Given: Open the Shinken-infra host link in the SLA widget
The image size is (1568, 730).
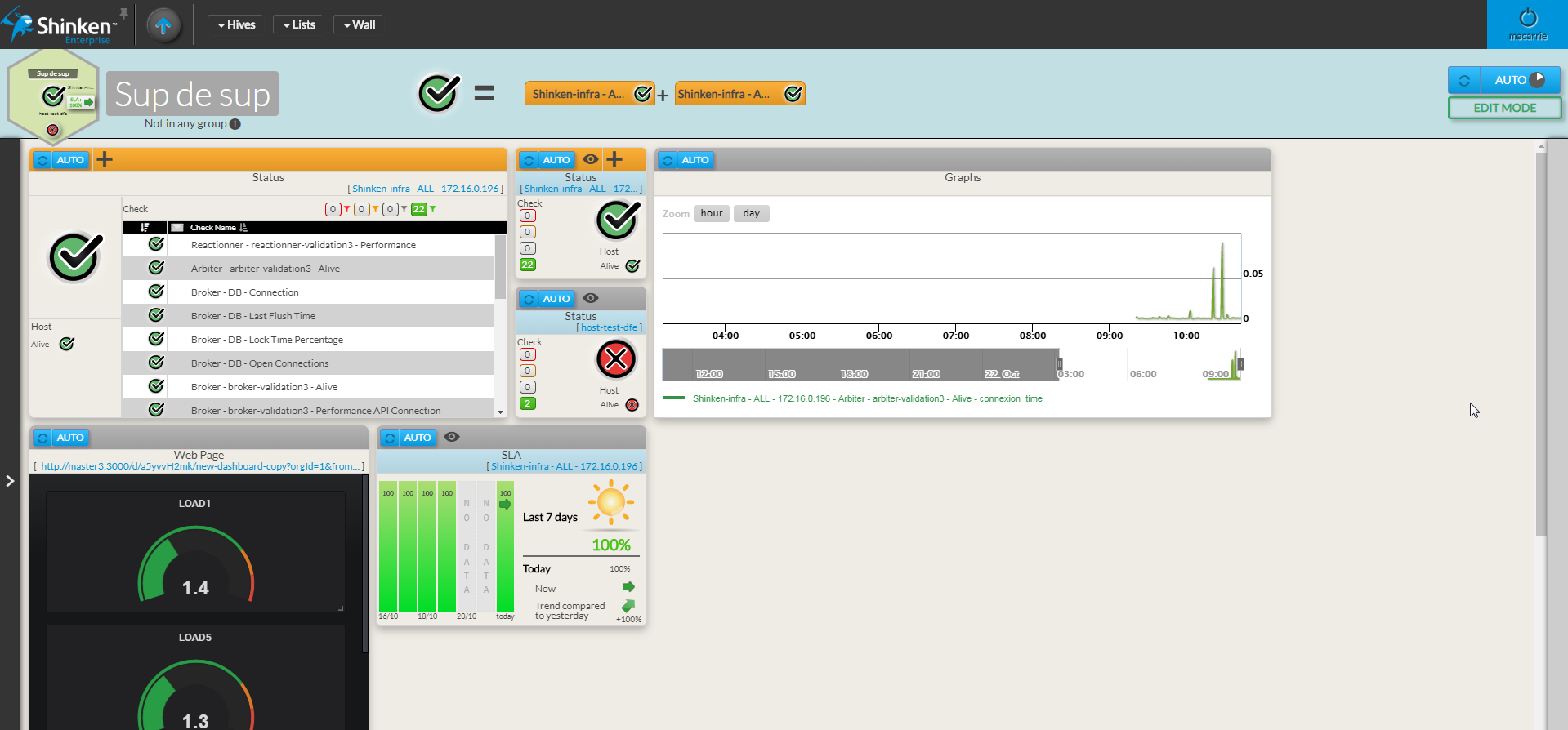Looking at the screenshot, I should [x=564, y=466].
